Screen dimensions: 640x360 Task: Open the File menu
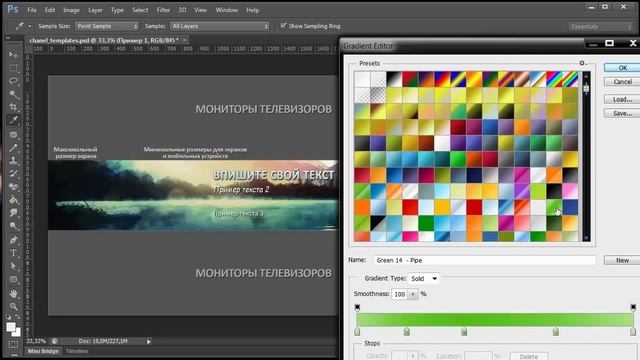(x=32, y=10)
